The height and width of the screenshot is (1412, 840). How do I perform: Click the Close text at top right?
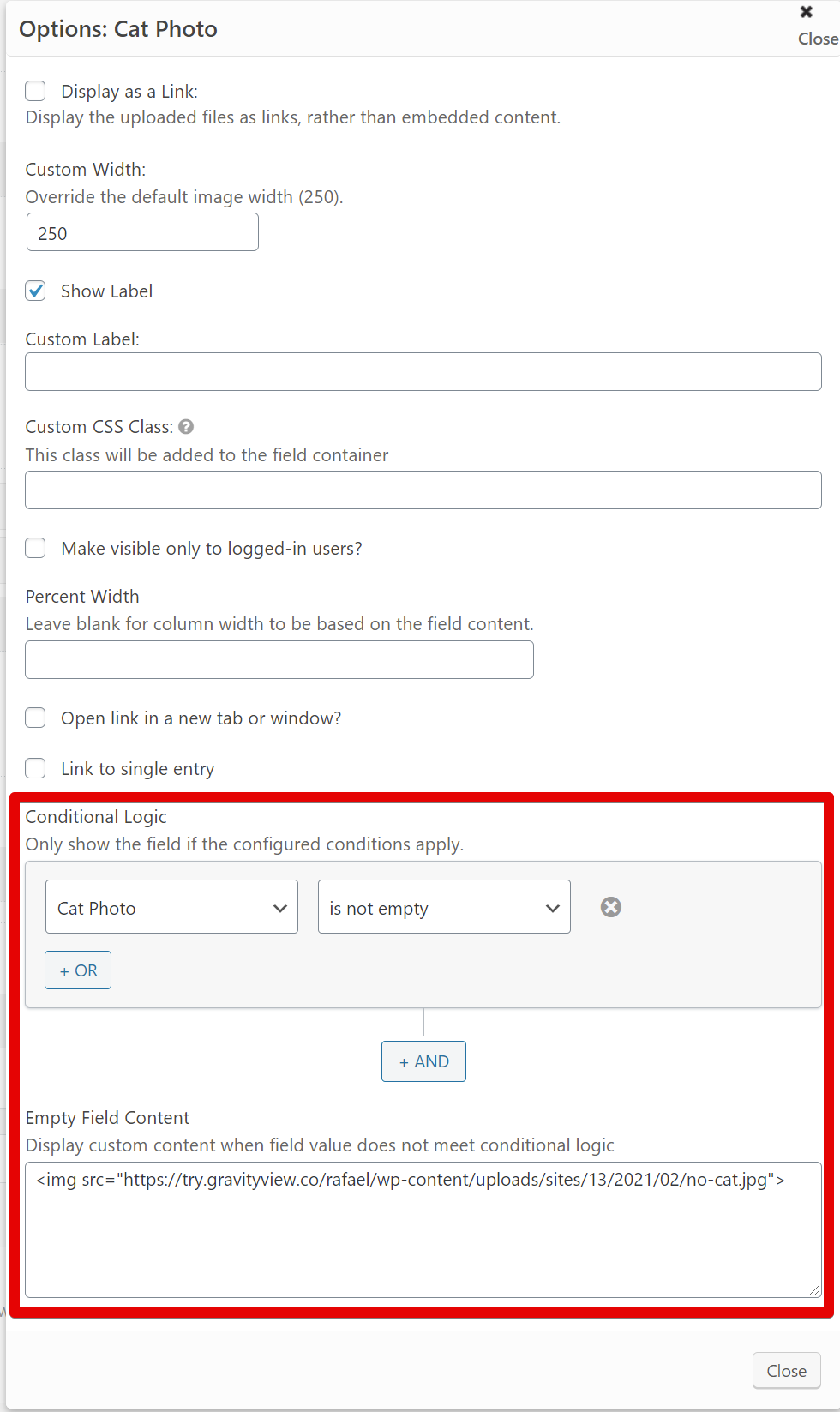pyautogui.click(x=817, y=39)
